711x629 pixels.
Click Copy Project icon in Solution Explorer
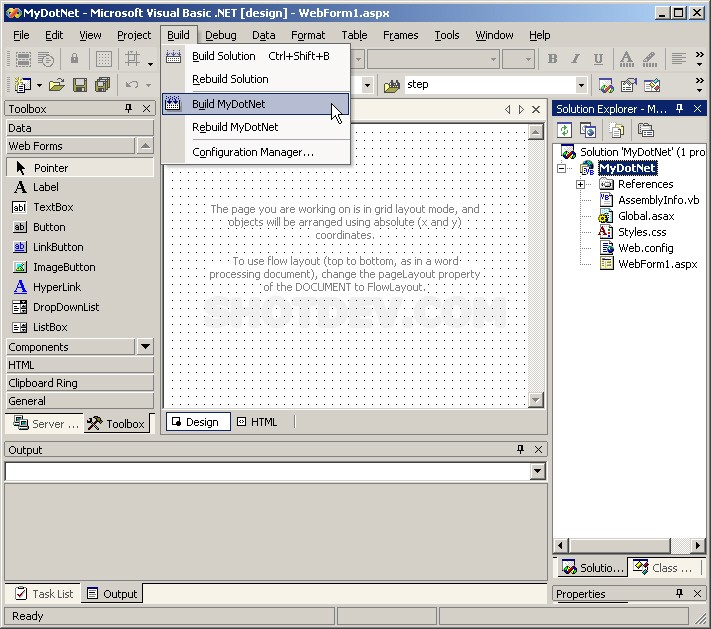(x=588, y=131)
